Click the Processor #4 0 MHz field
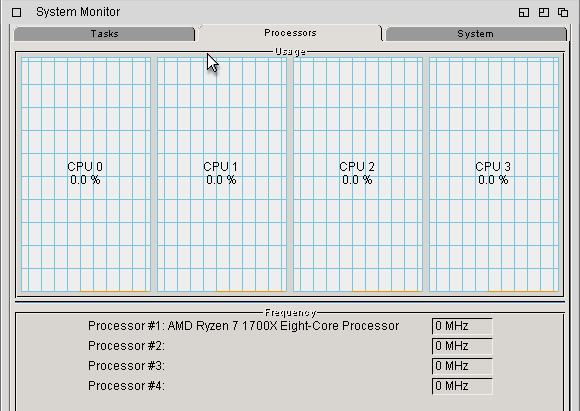Viewport: 580px width, 411px height. pos(462,386)
